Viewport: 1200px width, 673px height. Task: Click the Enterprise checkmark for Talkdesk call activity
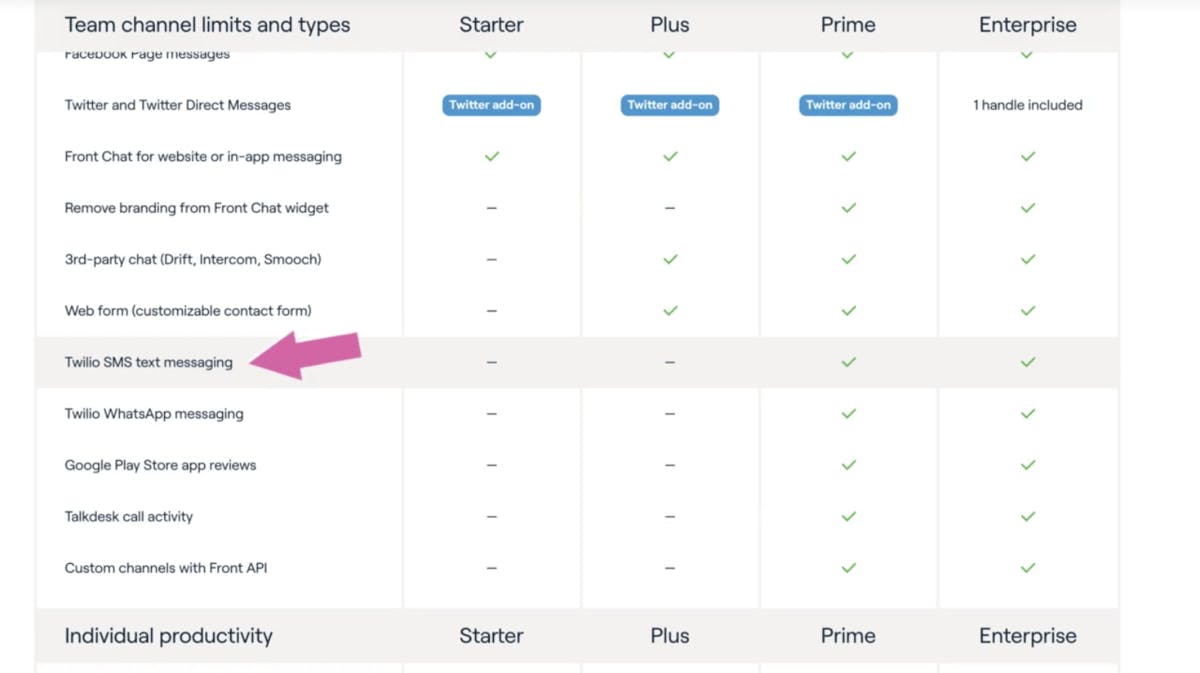[x=1027, y=516]
